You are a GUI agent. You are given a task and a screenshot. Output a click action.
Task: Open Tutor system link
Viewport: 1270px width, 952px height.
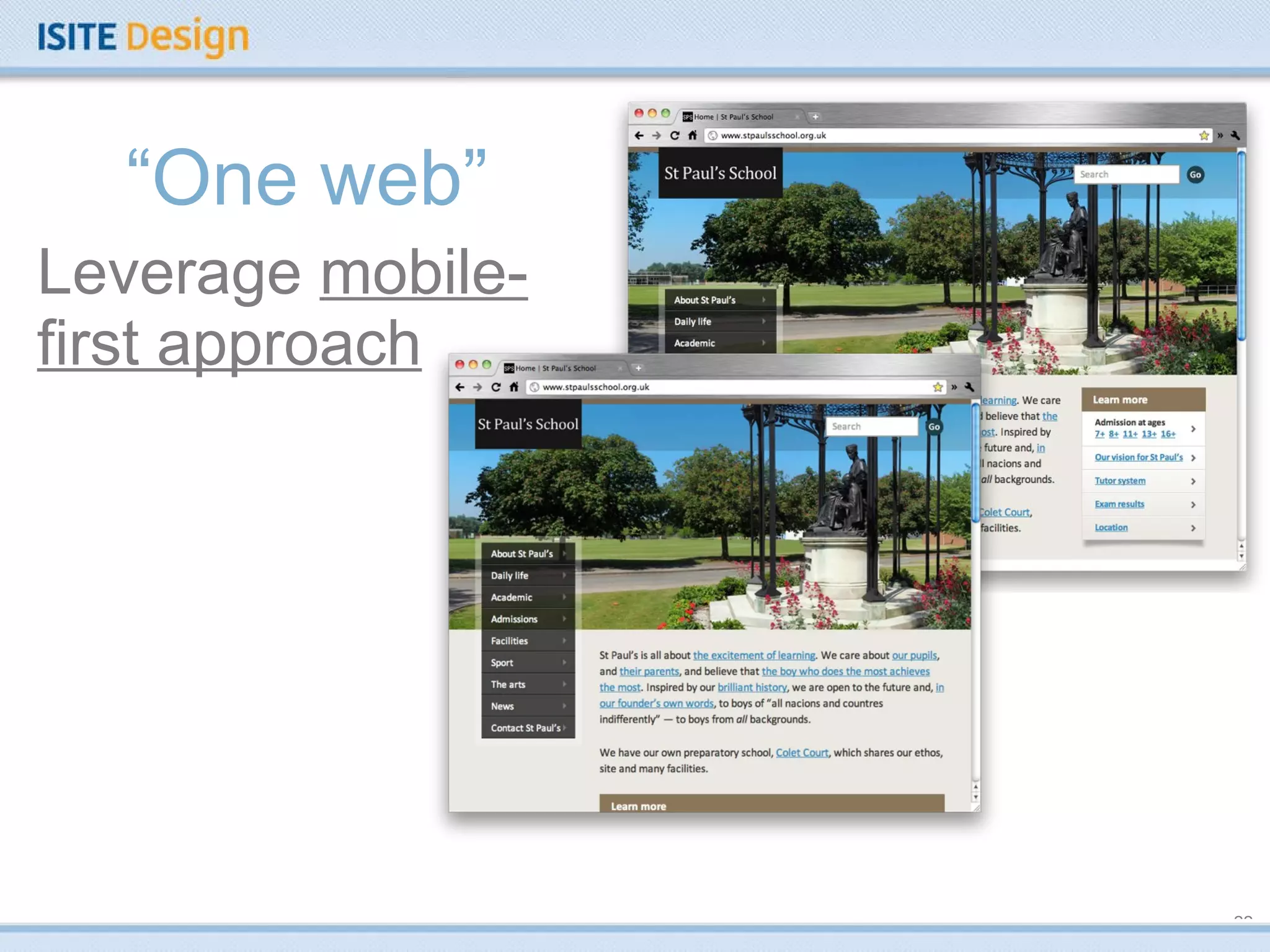(1120, 481)
